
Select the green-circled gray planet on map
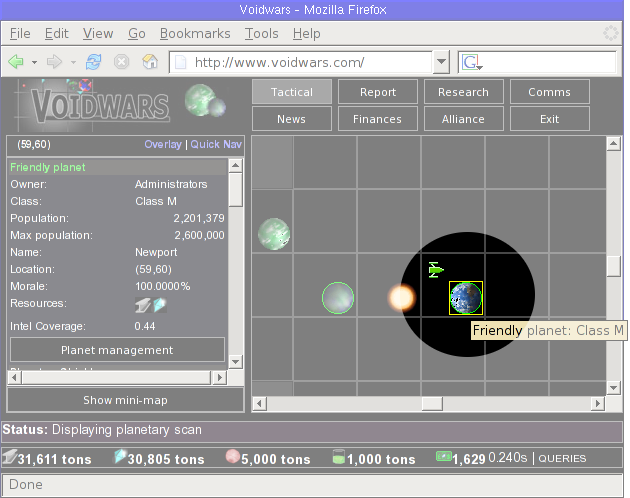(338, 298)
